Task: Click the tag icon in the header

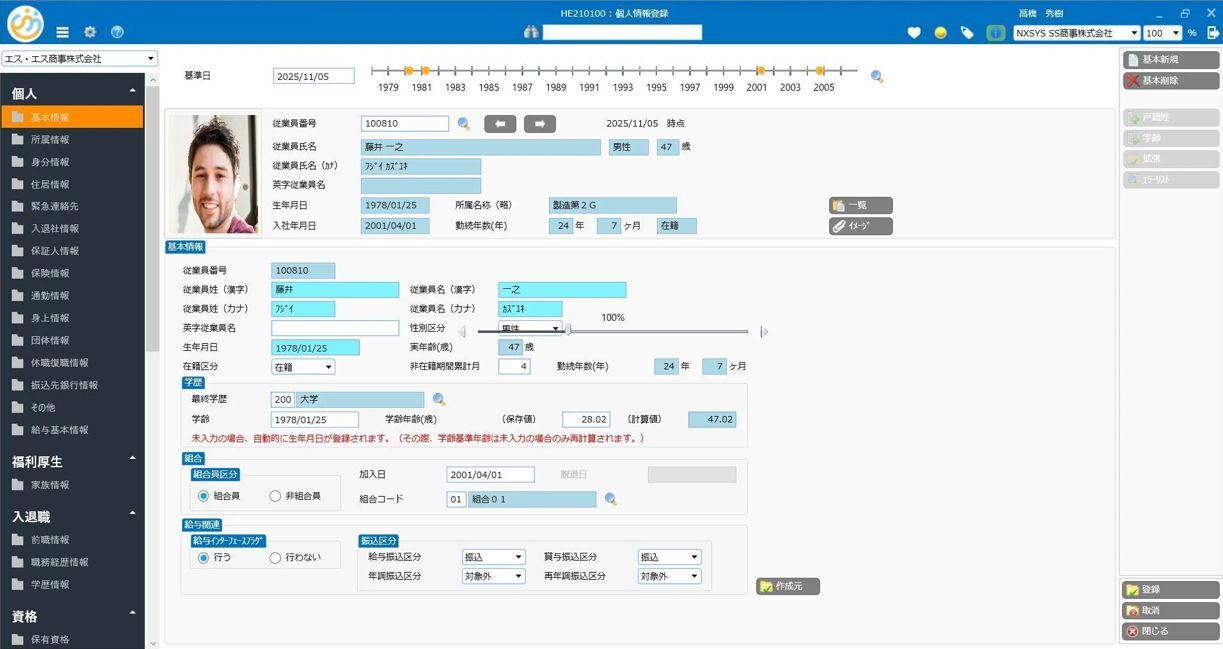Action: tap(967, 33)
